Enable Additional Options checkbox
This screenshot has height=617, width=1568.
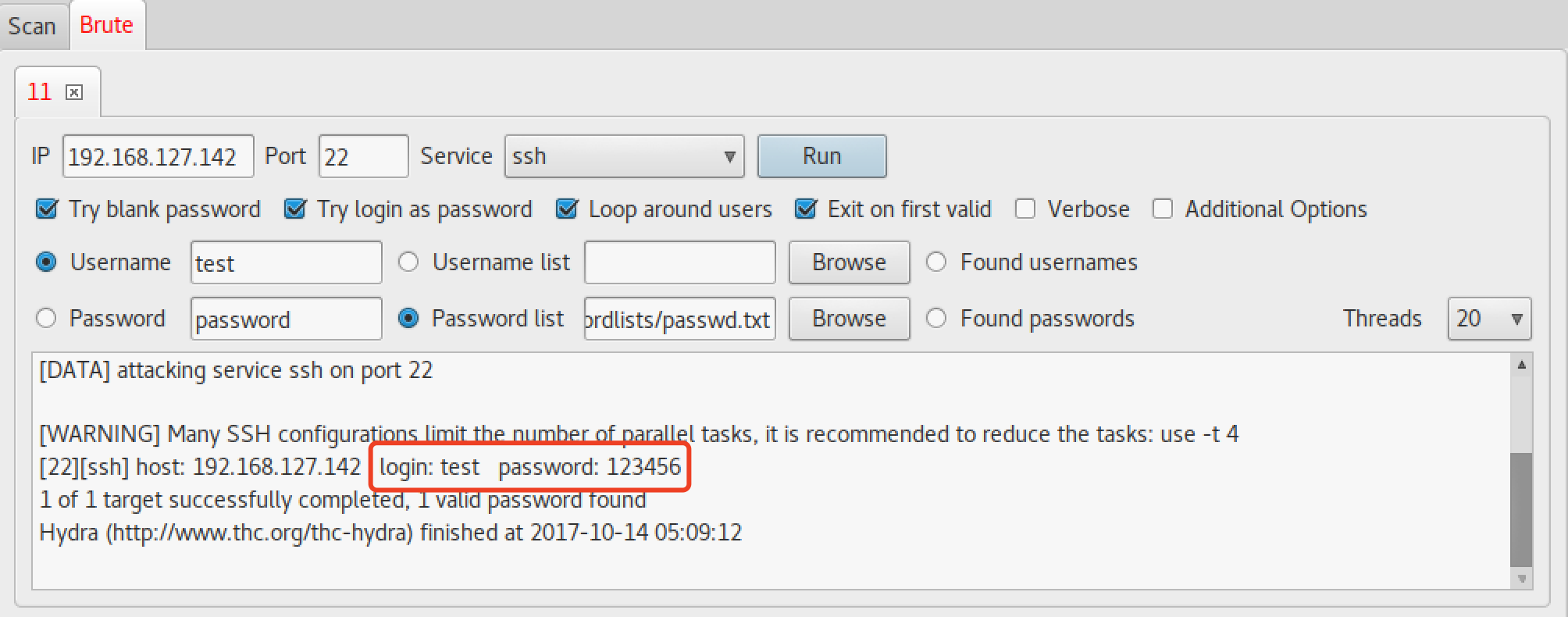[1163, 209]
